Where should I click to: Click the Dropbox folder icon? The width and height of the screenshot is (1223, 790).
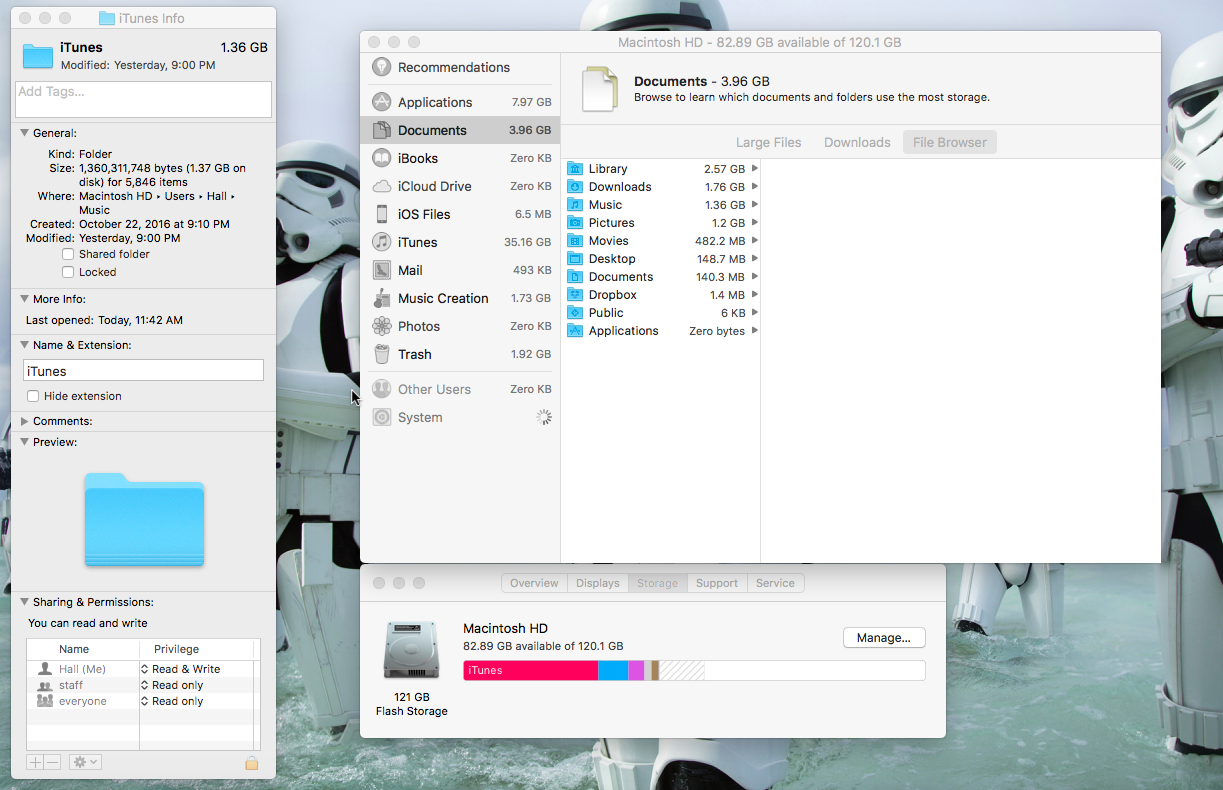coord(575,295)
